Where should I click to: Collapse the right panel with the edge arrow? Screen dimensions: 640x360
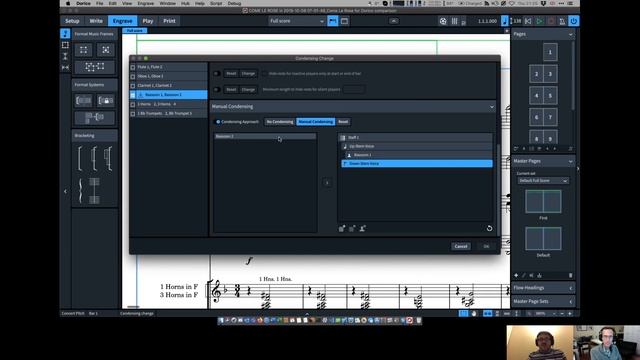[x=578, y=169]
